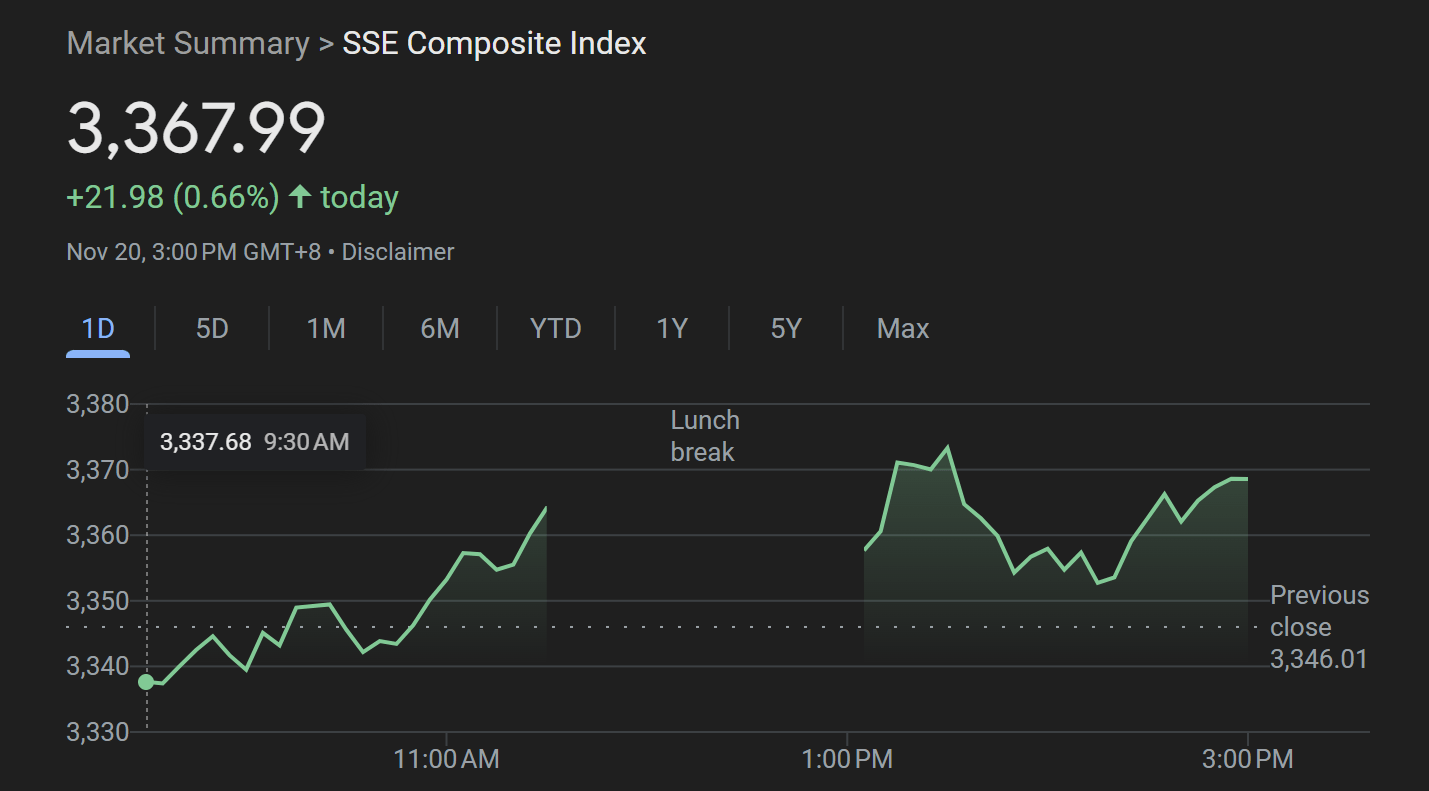This screenshot has height=791, width=1429.
Task: Click the green up arrow icon
Action: (x=300, y=196)
